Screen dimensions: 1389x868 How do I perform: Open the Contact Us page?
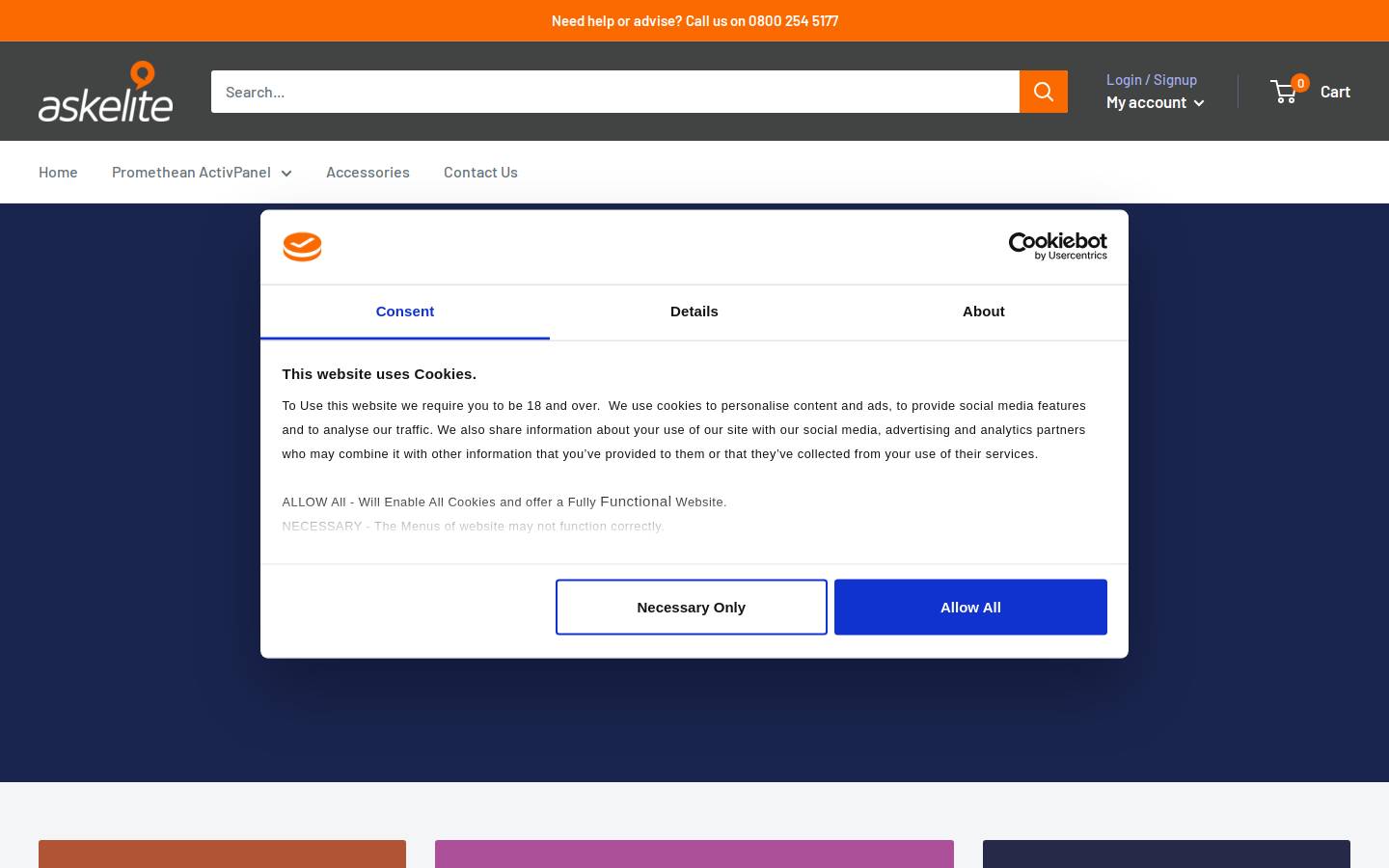tap(480, 172)
